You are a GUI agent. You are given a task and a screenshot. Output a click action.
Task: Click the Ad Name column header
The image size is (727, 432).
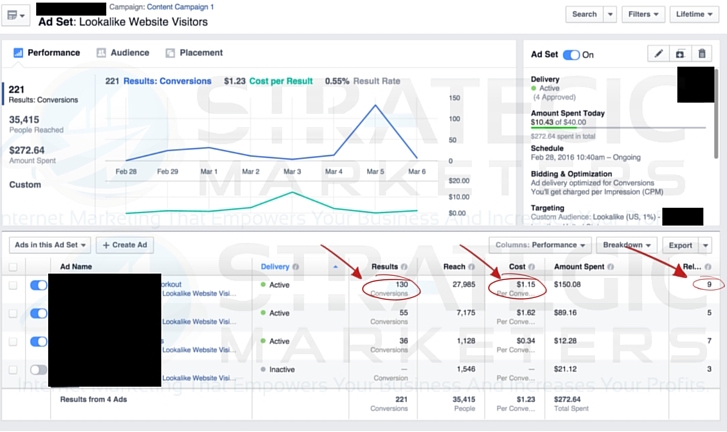pyautogui.click(x=76, y=267)
